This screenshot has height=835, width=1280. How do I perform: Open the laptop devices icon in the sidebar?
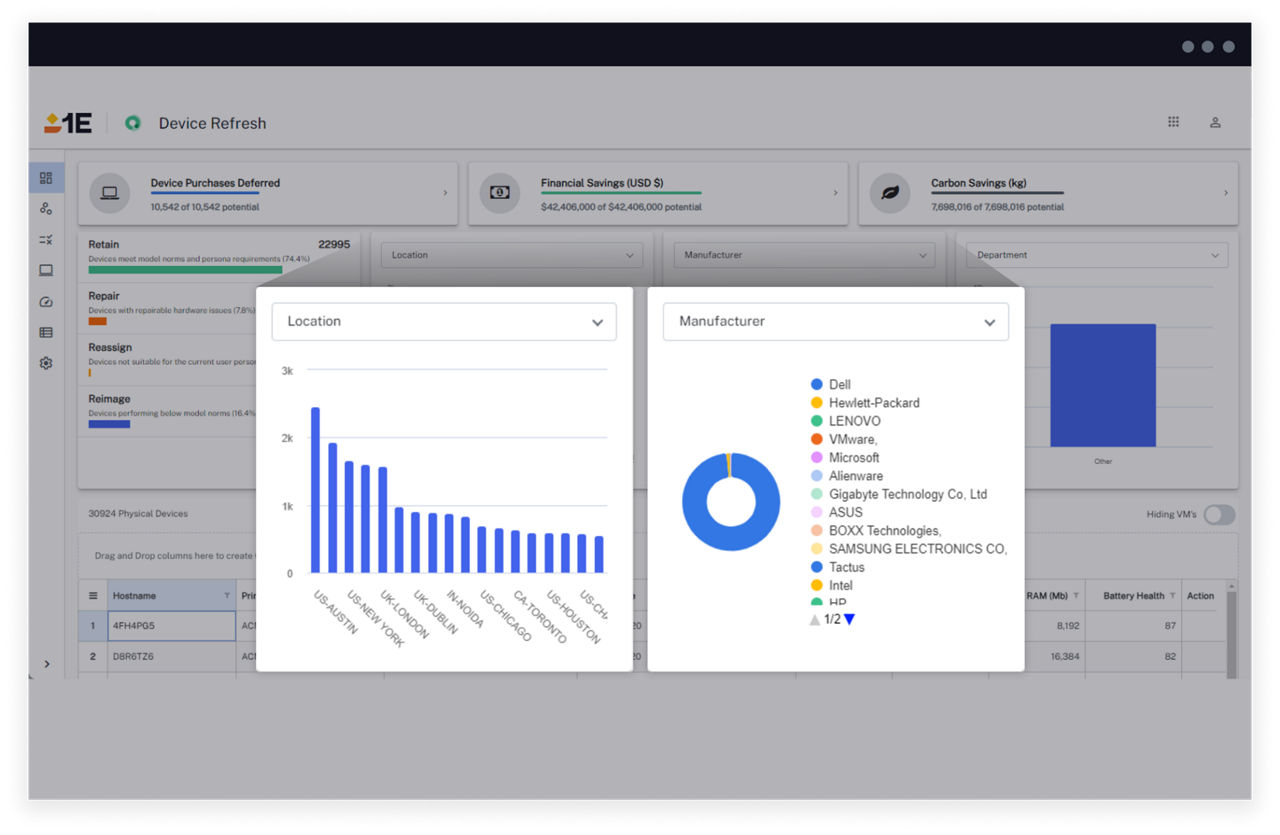click(46, 270)
